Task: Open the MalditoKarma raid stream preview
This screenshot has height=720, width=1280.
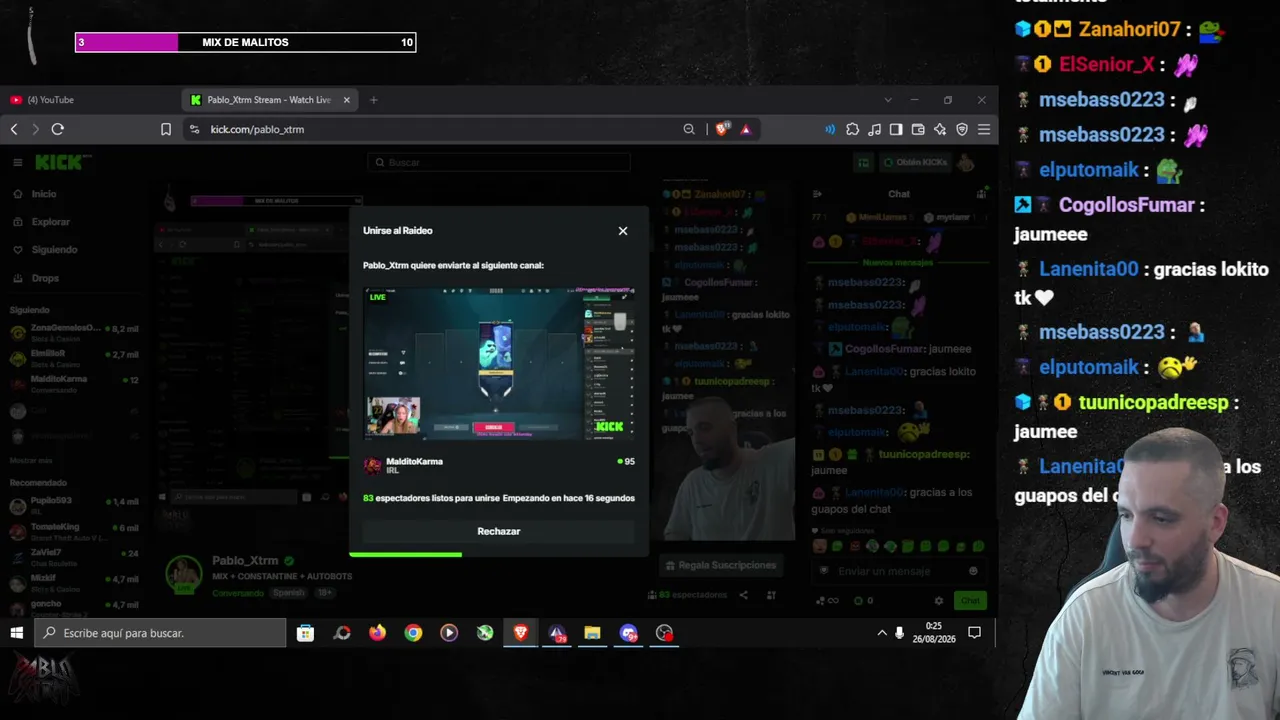Action: (498, 363)
